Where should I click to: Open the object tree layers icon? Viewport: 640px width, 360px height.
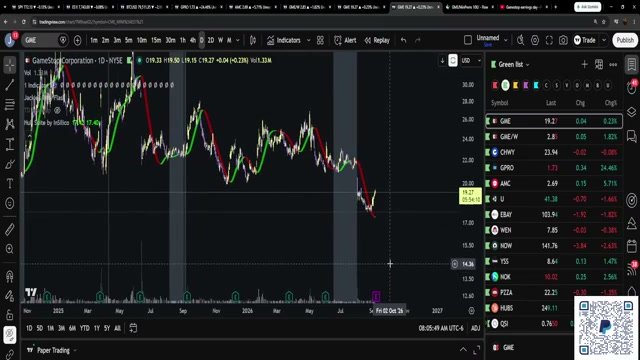(x=631, y=111)
